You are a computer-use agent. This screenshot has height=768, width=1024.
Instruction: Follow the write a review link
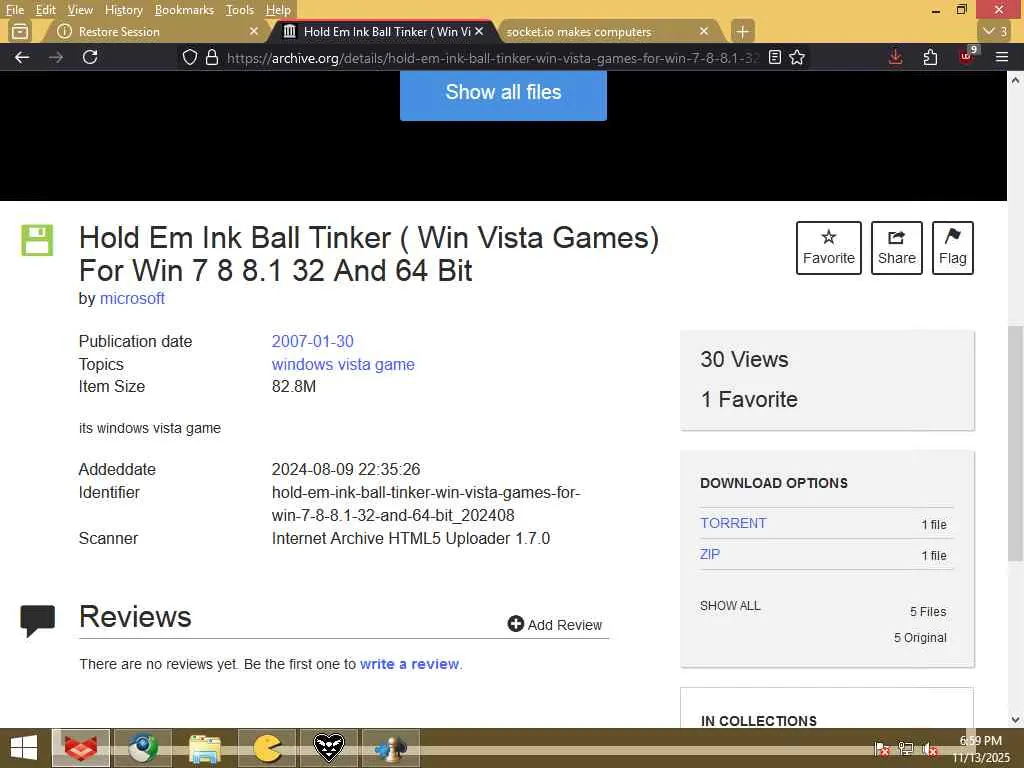tap(409, 664)
